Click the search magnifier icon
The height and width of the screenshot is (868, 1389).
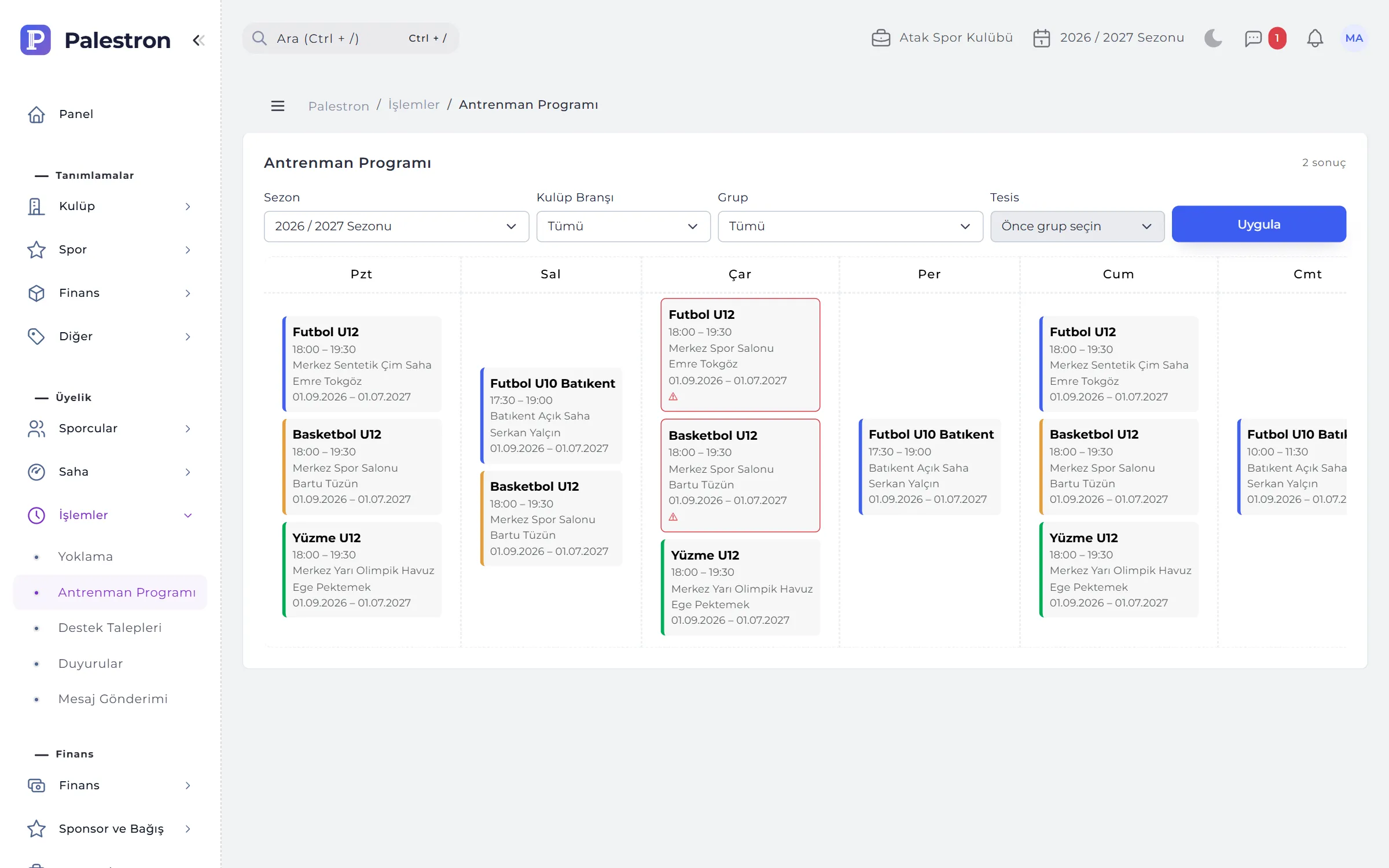point(259,38)
